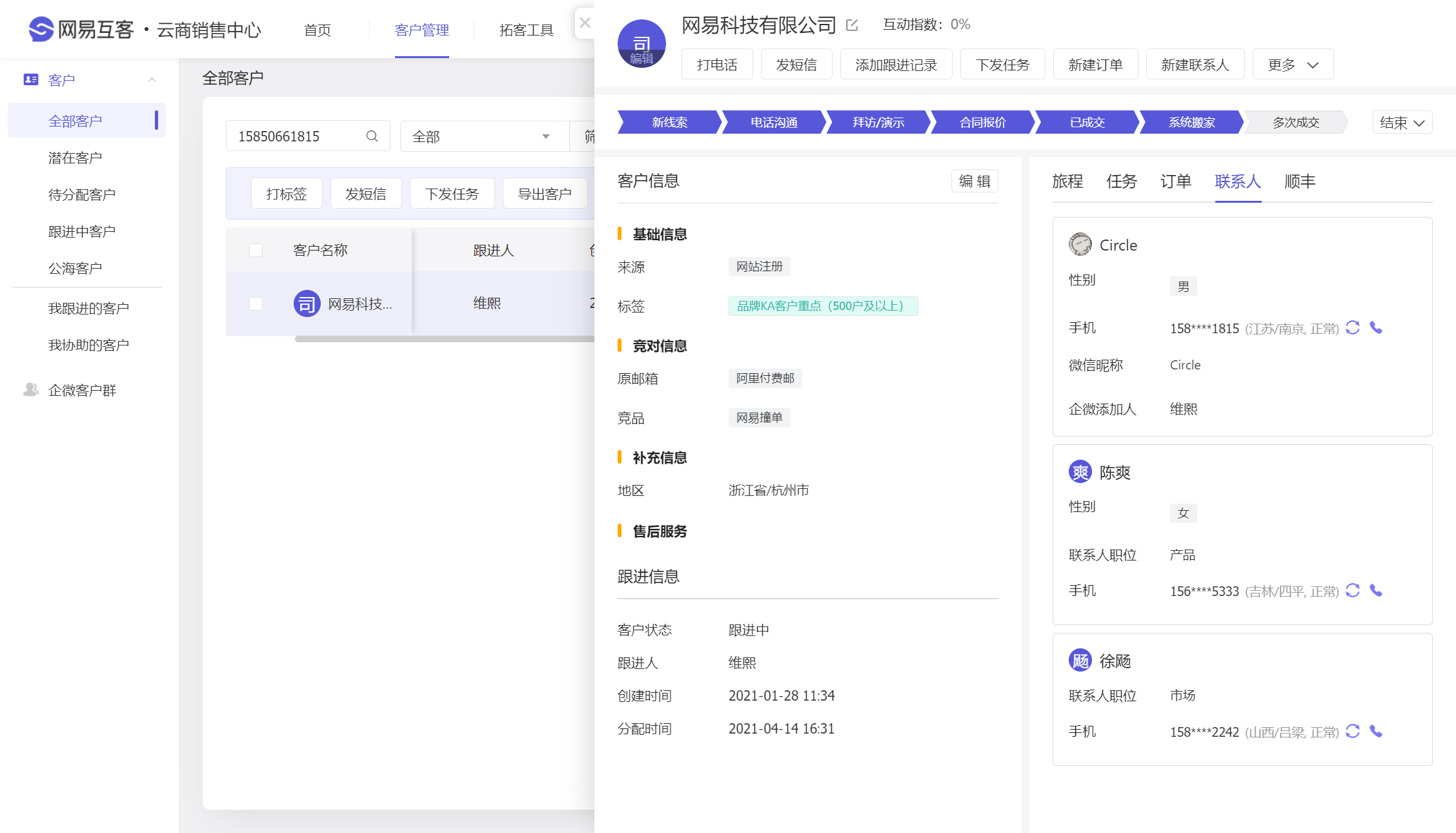This screenshot has height=833, width=1456.
Task: Refresh 徐飏's phone number status
Action: coord(1353,732)
